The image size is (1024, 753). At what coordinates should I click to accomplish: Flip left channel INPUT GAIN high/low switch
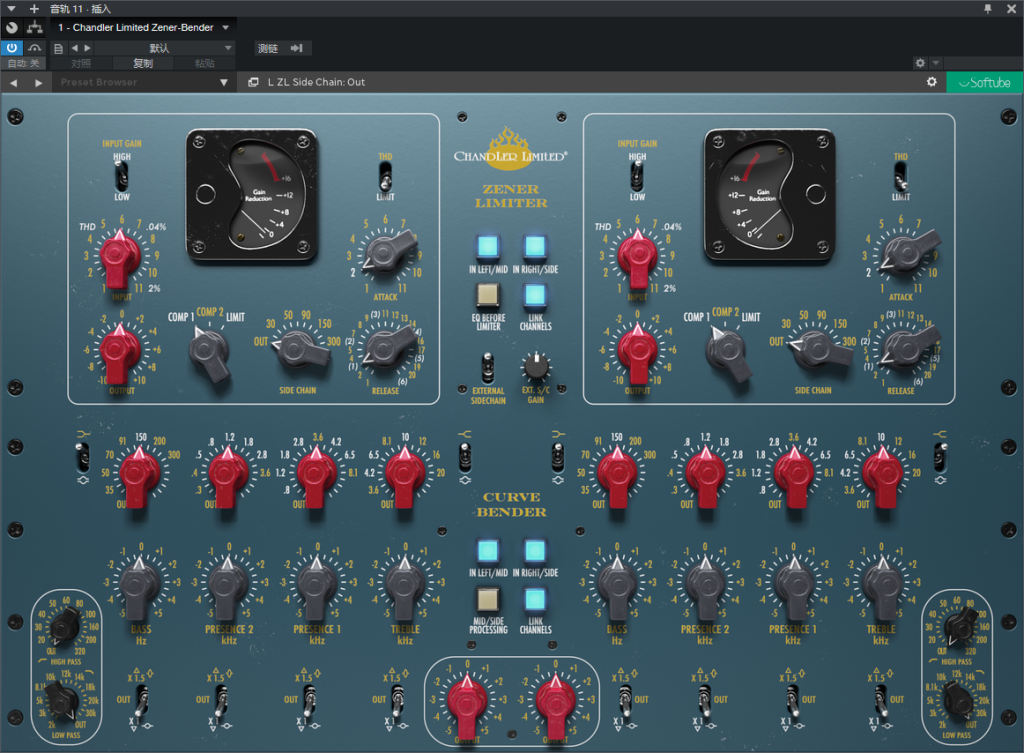pyautogui.click(x=121, y=176)
